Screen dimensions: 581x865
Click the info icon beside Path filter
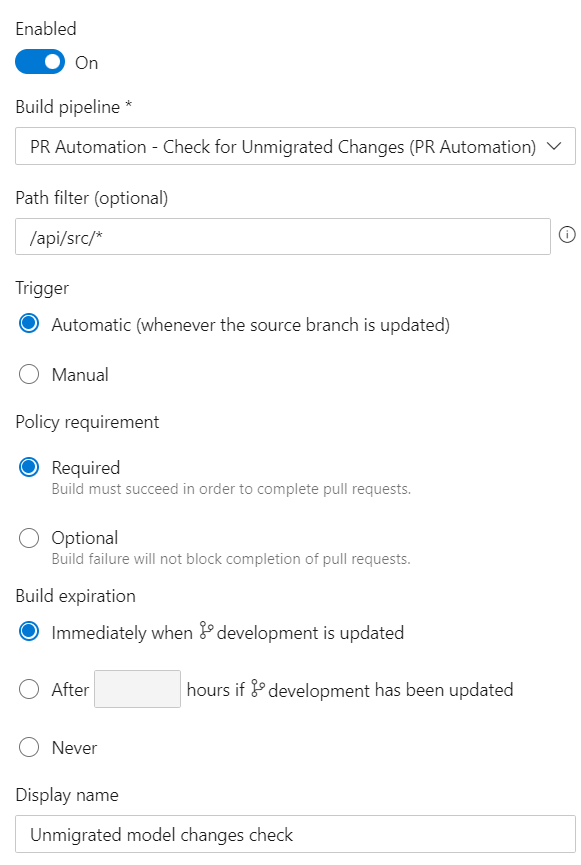[567, 236]
